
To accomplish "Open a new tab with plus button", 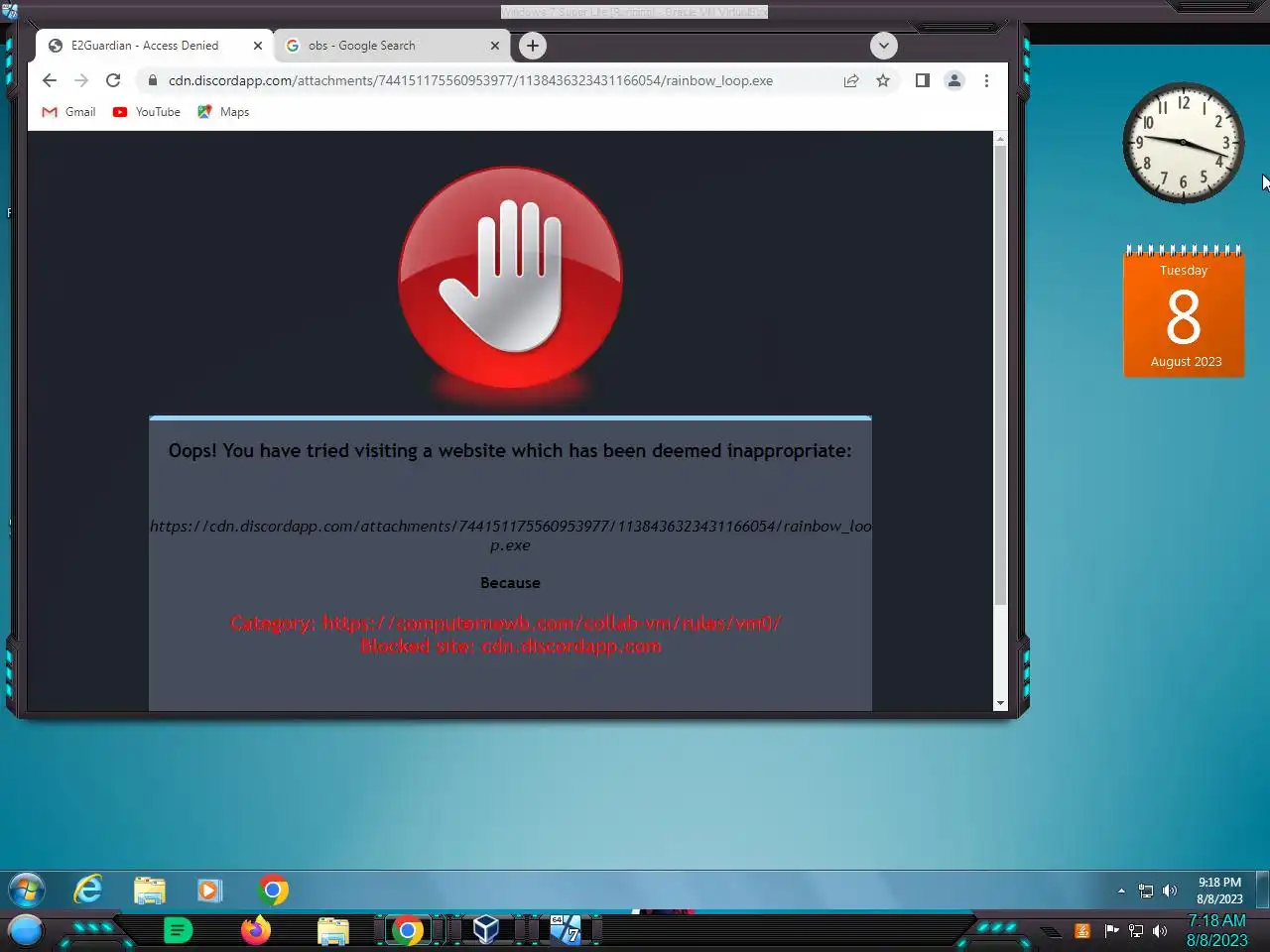I will [x=533, y=46].
